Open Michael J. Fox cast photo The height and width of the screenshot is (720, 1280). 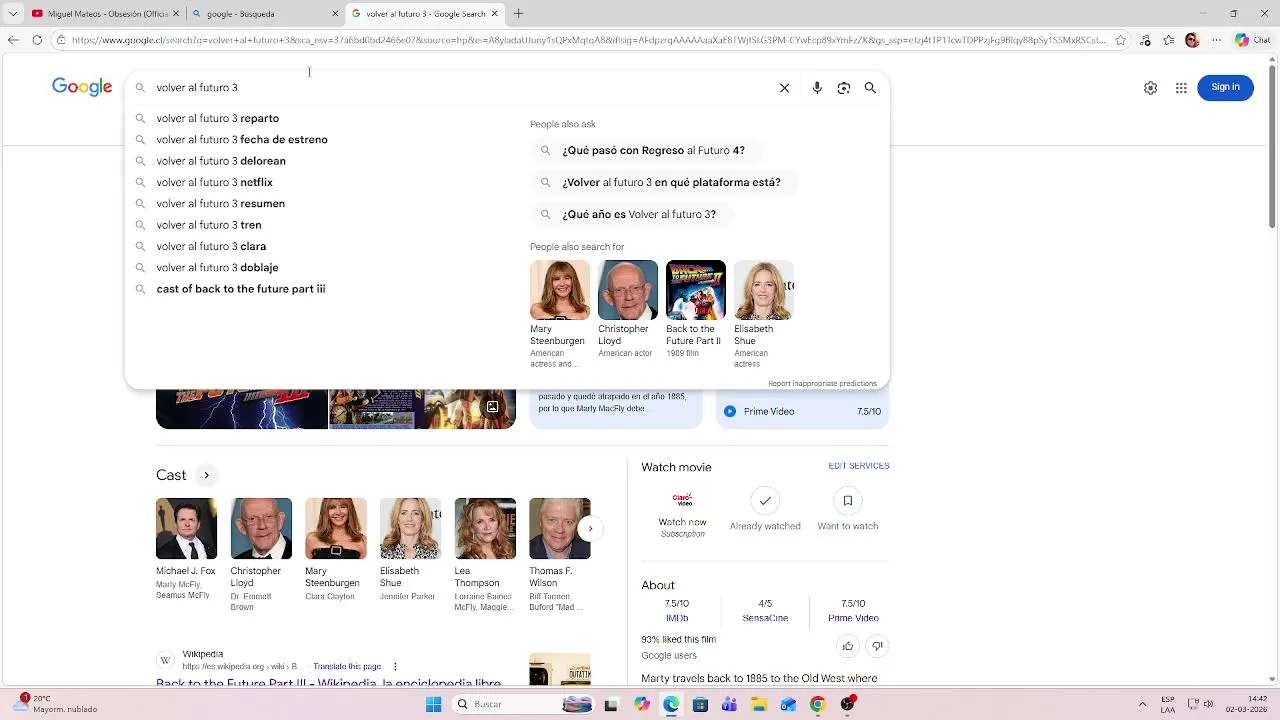(186, 529)
